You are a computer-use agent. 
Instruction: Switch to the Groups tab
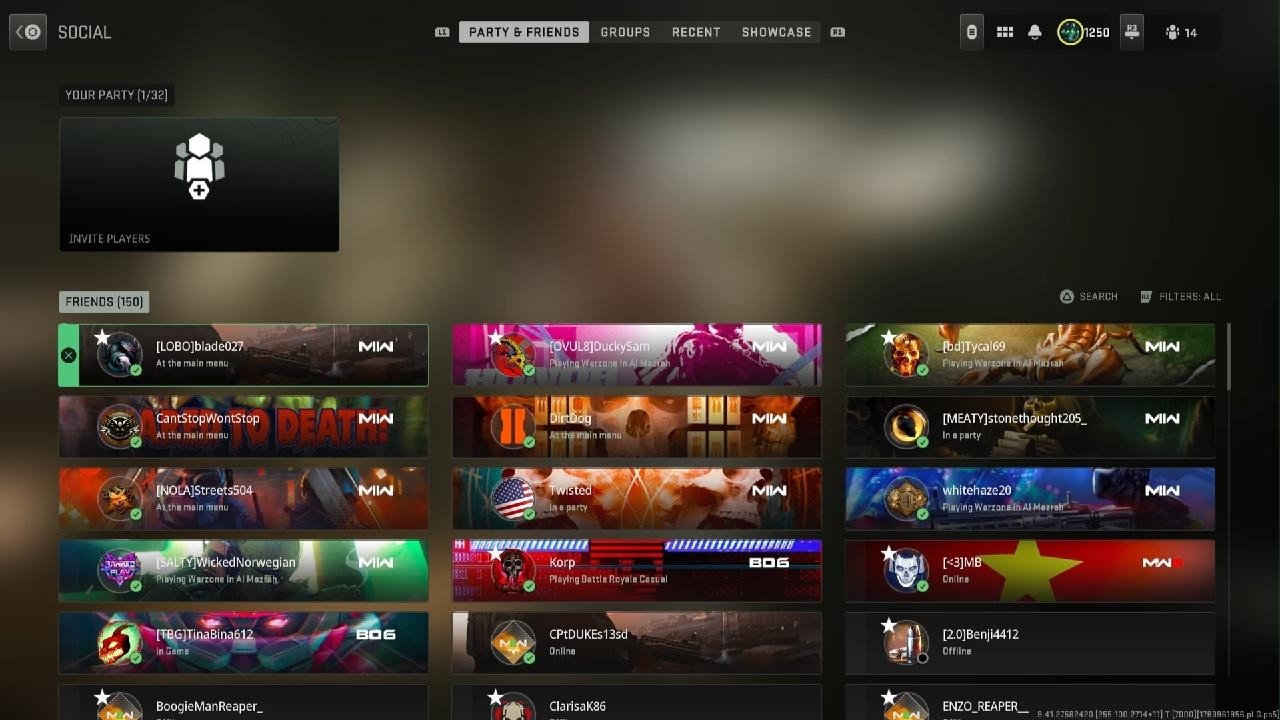click(625, 32)
